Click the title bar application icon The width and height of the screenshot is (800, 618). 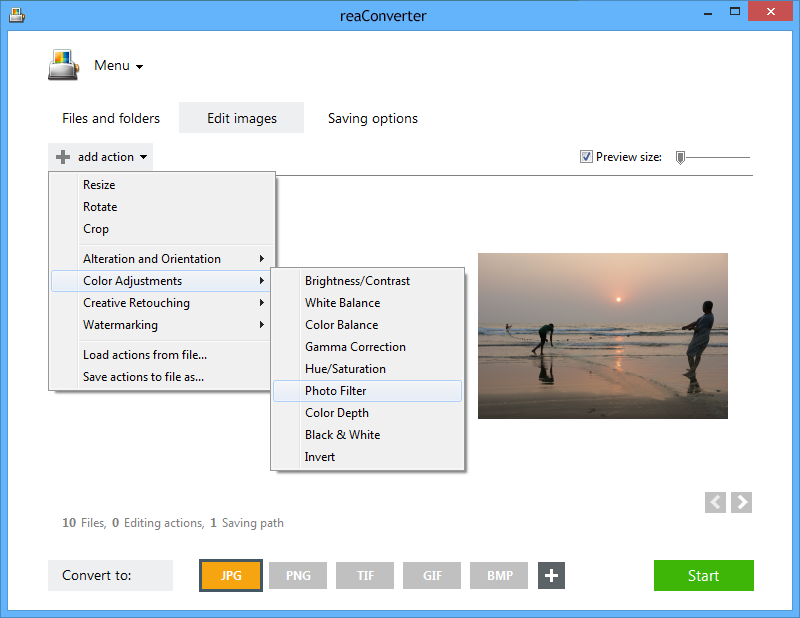[x=17, y=15]
